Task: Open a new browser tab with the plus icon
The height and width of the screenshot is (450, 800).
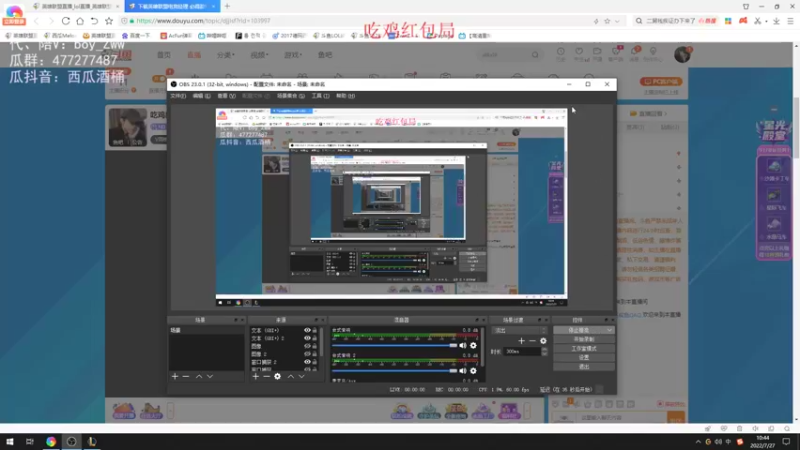Action: coord(227,6)
